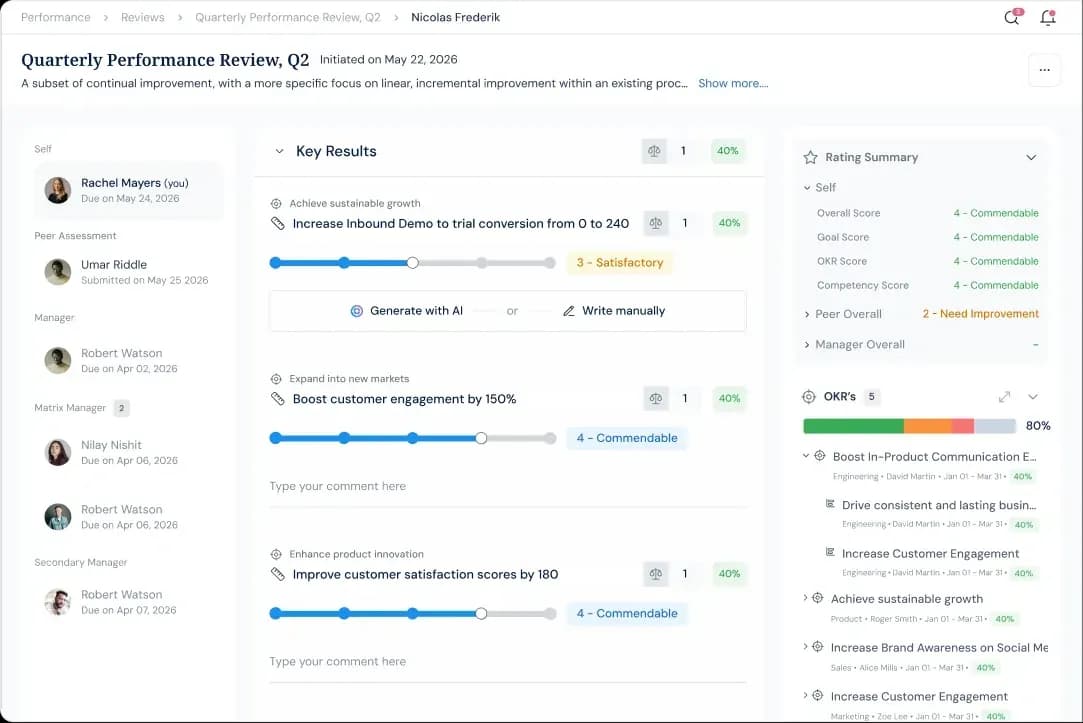
Task: Go to Performance breadcrumb
Action: (x=55, y=17)
